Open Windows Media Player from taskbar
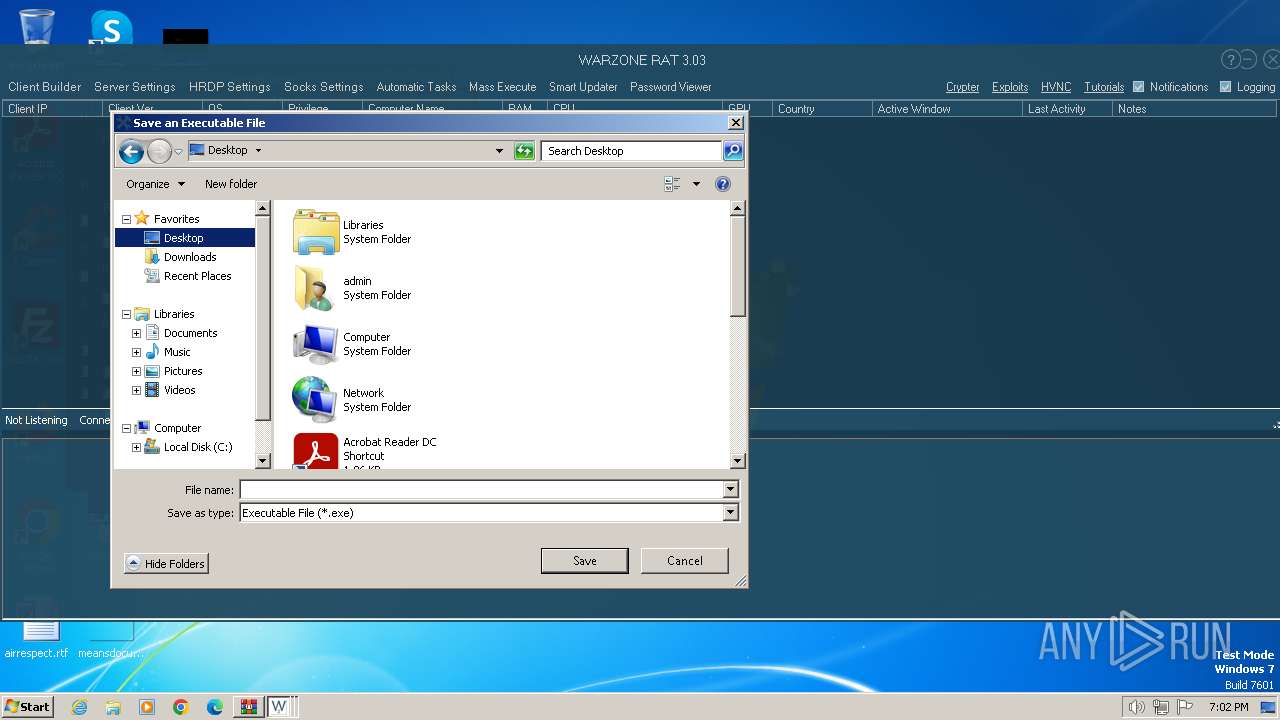The image size is (1280, 720). (x=147, y=707)
